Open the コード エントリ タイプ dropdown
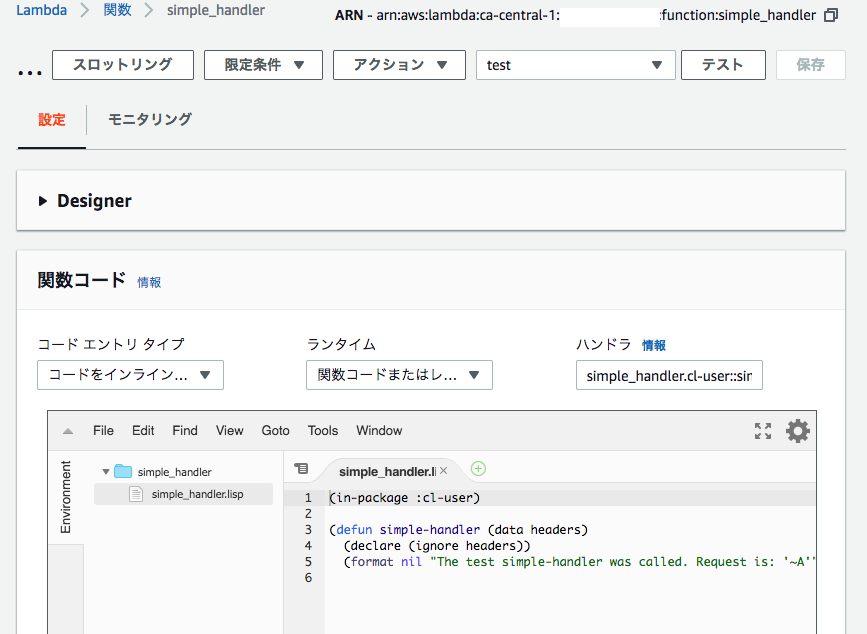 point(130,375)
